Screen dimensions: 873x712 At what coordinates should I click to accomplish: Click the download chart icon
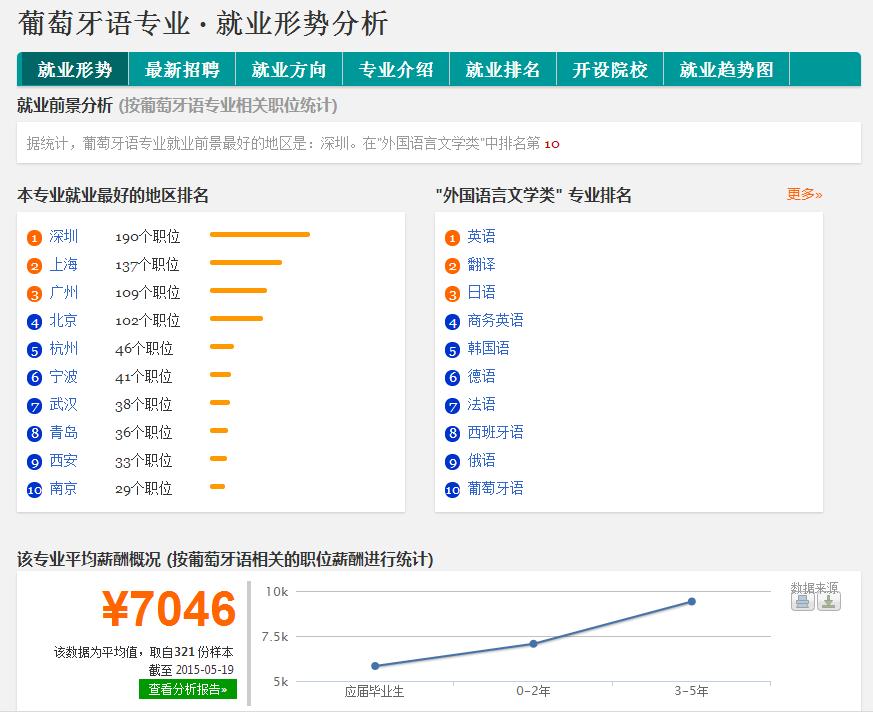pos(829,601)
